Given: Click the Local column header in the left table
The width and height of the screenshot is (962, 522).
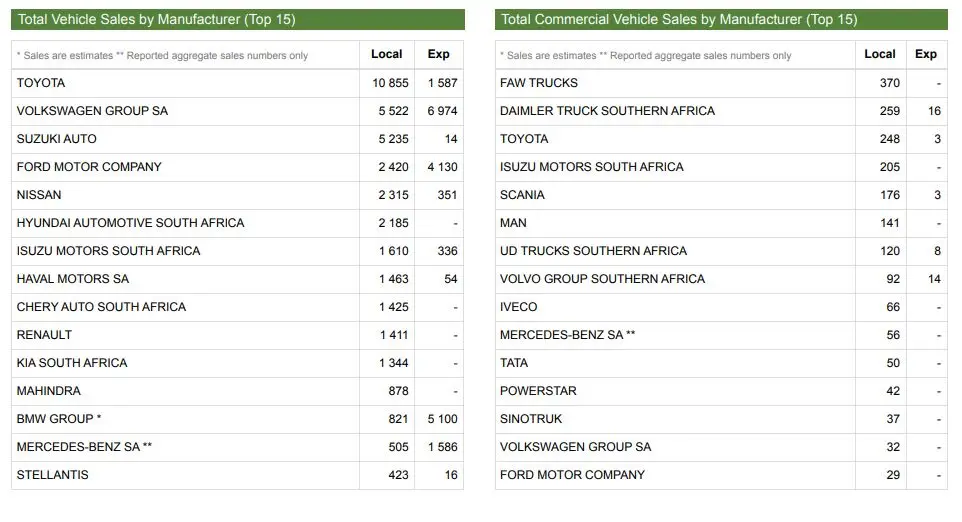Looking at the screenshot, I should [387, 54].
